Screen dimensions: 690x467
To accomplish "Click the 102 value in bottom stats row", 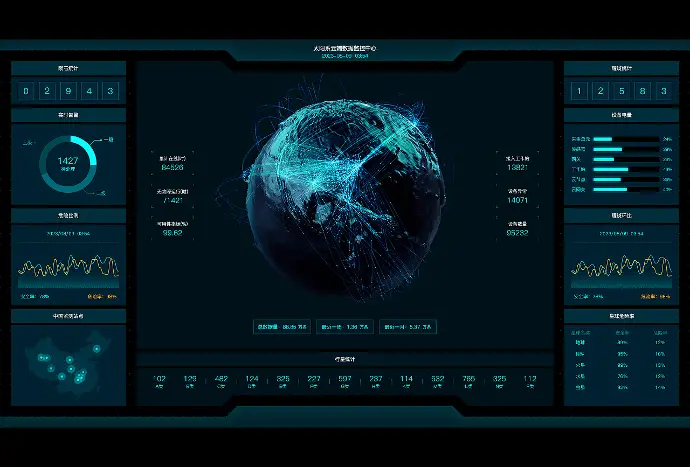I will (x=159, y=379).
